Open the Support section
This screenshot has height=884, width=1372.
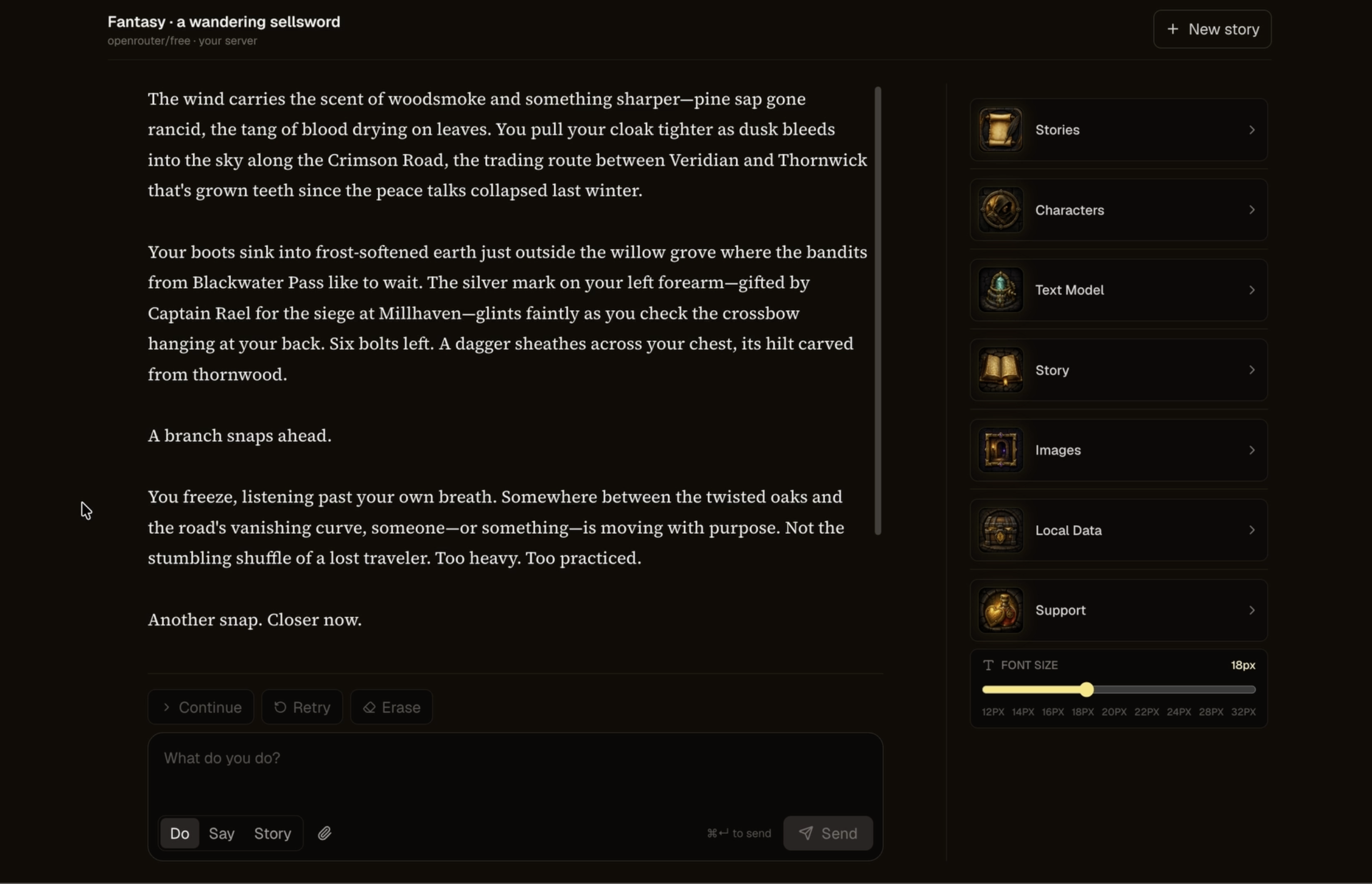point(1119,610)
